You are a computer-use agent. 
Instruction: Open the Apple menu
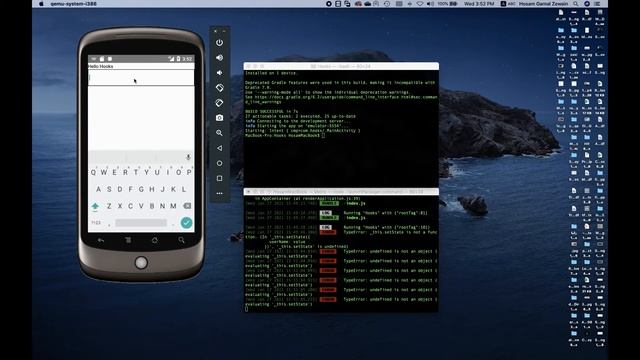pos(41,4)
